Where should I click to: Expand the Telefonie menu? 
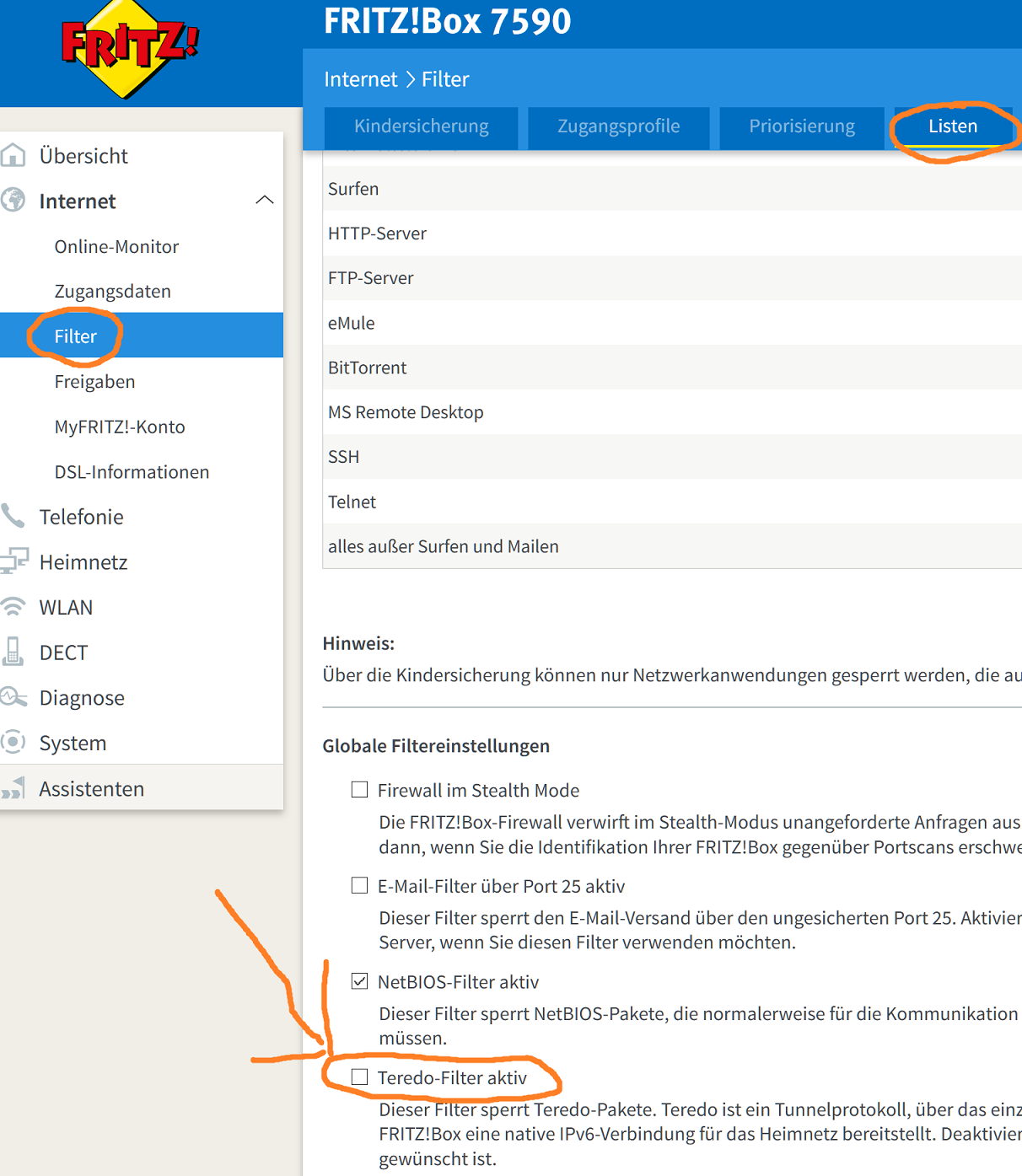point(81,517)
